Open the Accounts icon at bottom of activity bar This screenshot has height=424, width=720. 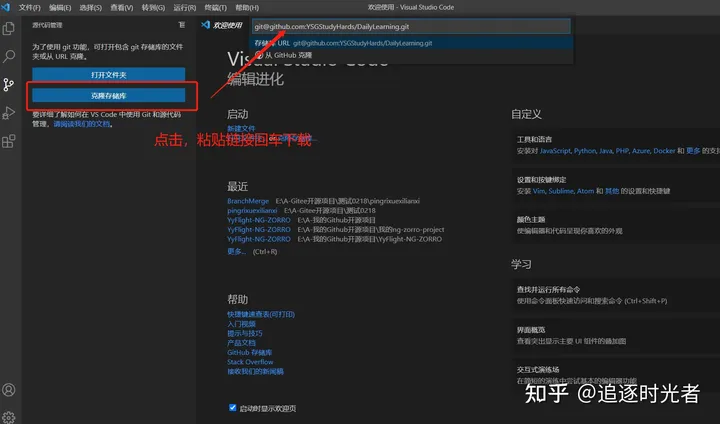tap(9, 390)
